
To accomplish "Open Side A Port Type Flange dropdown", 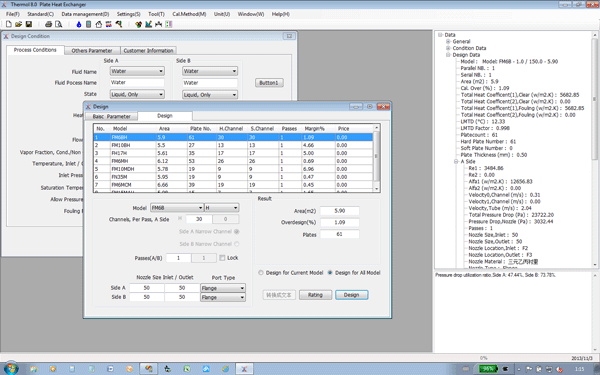I will tap(223, 288).
